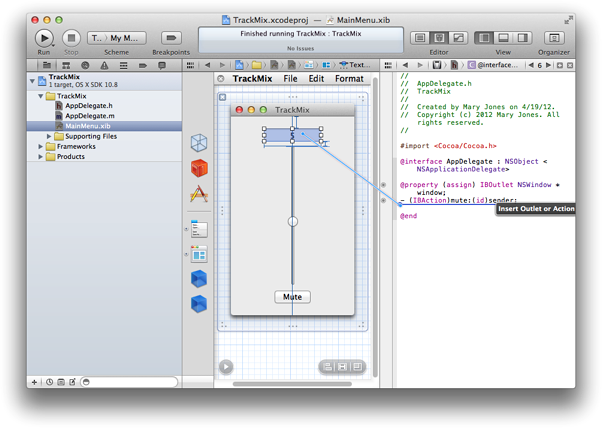Image resolution: width=602 pixels, height=428 pixels.
Task: Add a new file with plus button
Action: coord(34,382)
